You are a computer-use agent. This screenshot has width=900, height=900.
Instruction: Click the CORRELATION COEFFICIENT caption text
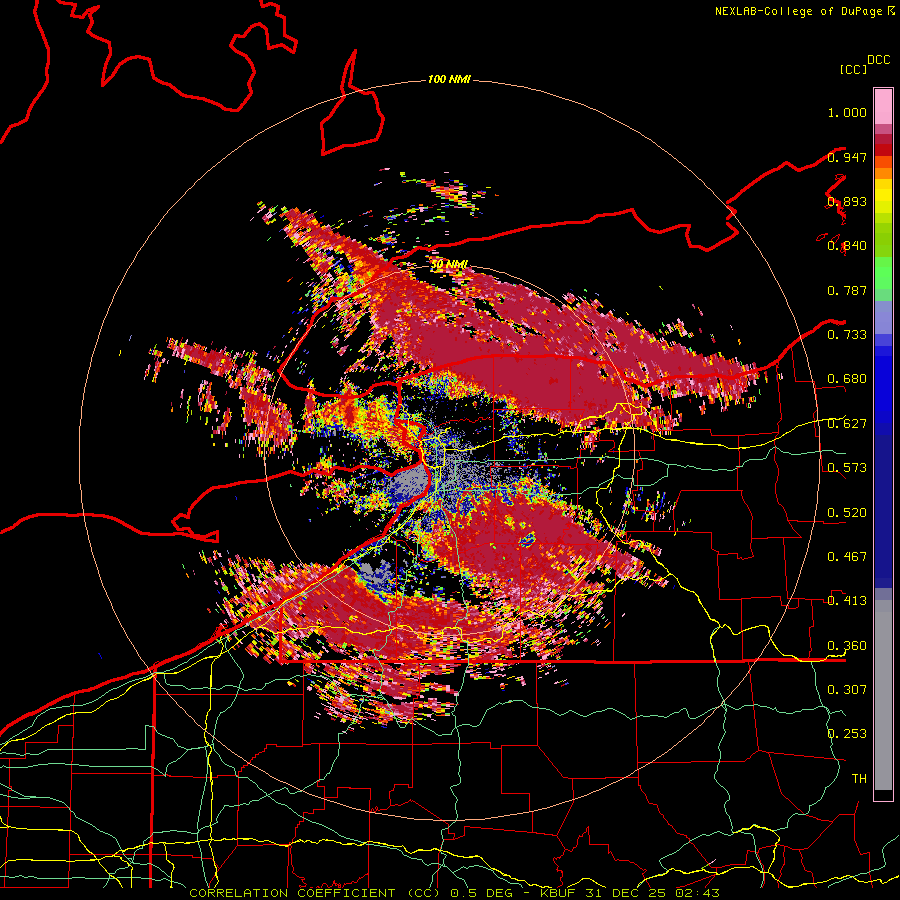click(x=292, y=893)
